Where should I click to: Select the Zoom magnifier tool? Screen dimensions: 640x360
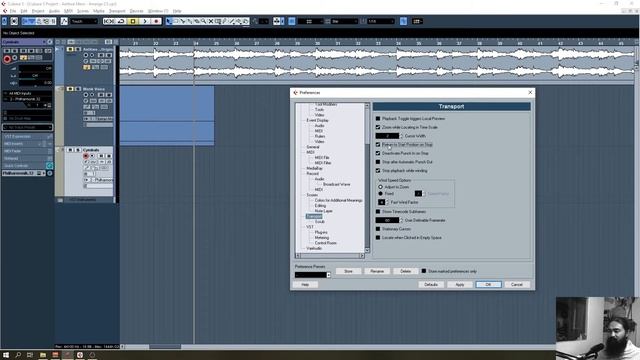204,21
